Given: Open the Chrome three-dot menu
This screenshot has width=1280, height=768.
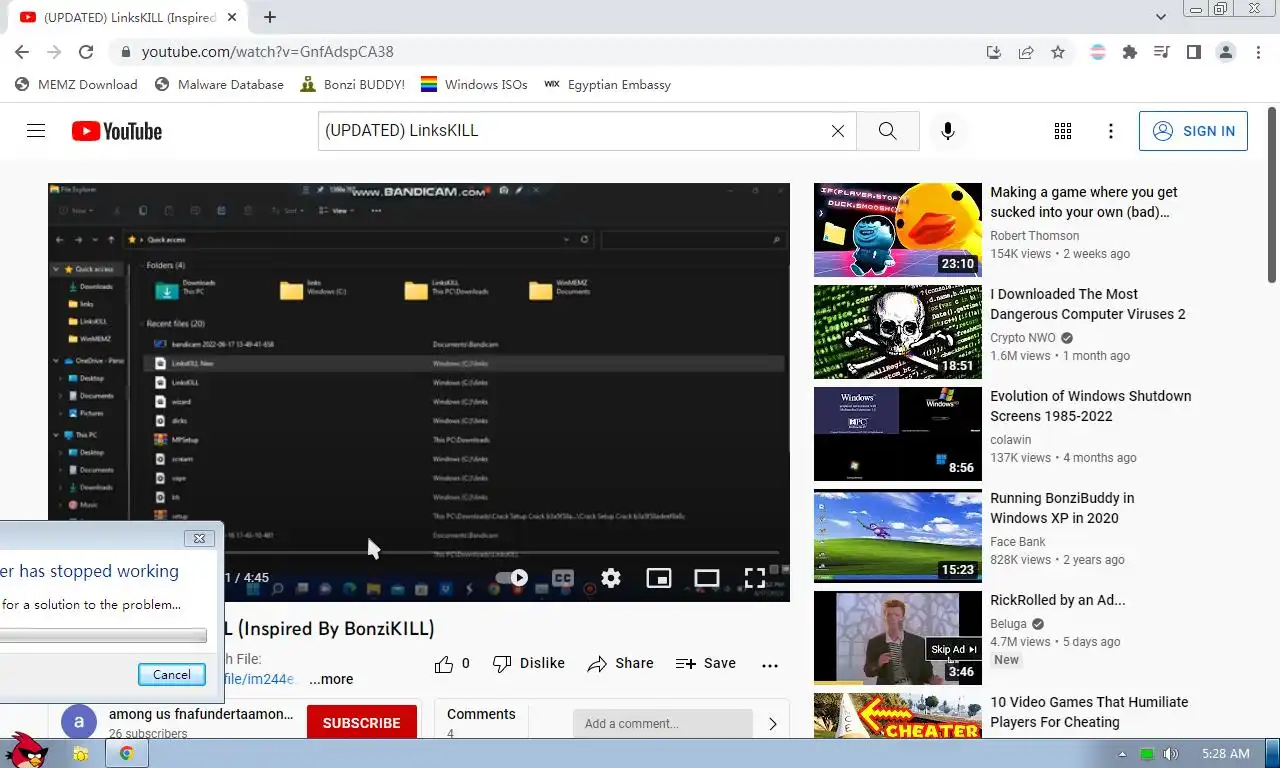Looking at the screenshot, I should (1258, 52).
